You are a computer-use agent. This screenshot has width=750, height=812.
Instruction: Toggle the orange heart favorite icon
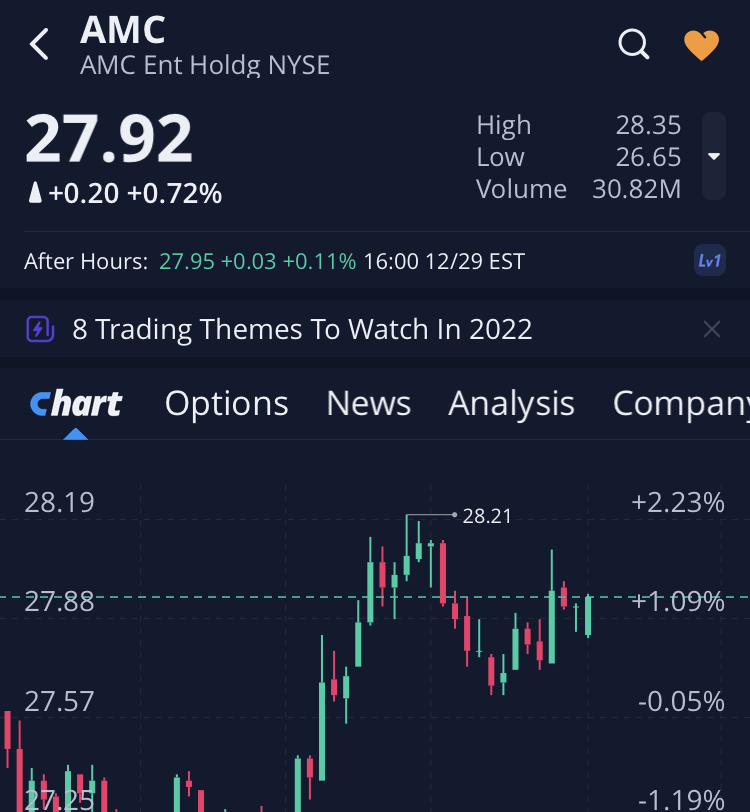tap(701, 45)
